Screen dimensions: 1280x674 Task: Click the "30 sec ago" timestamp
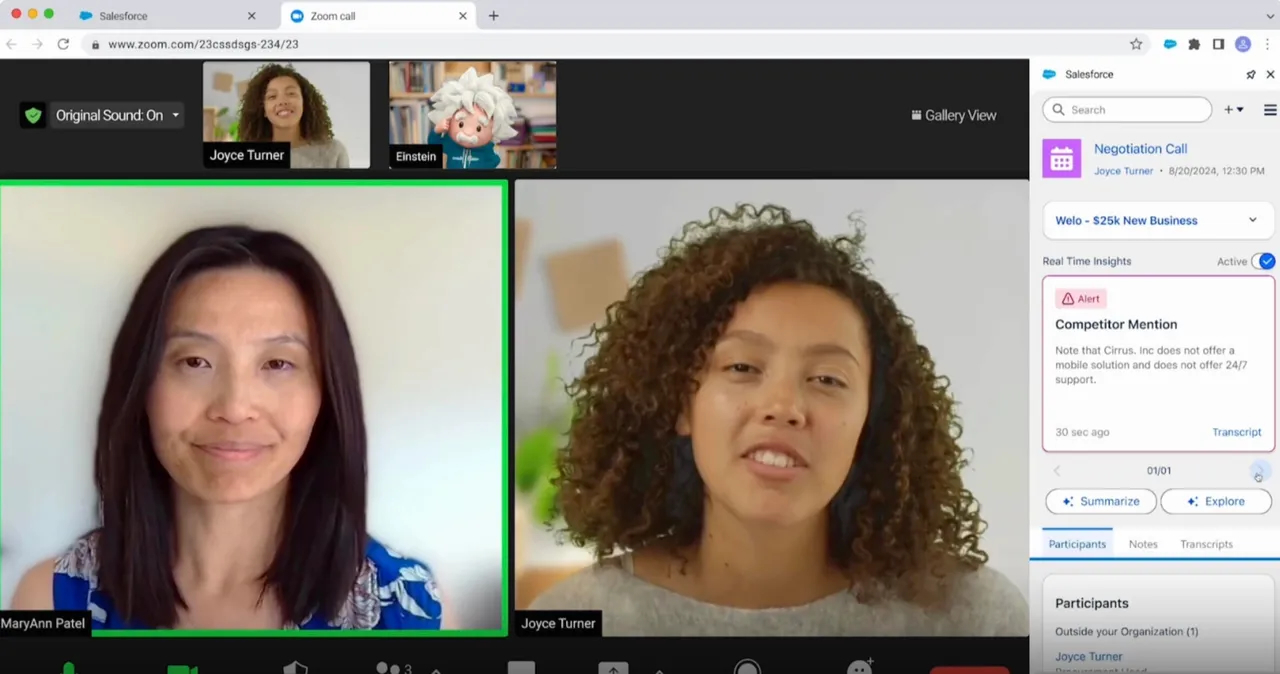click(x=1082, y=432)
